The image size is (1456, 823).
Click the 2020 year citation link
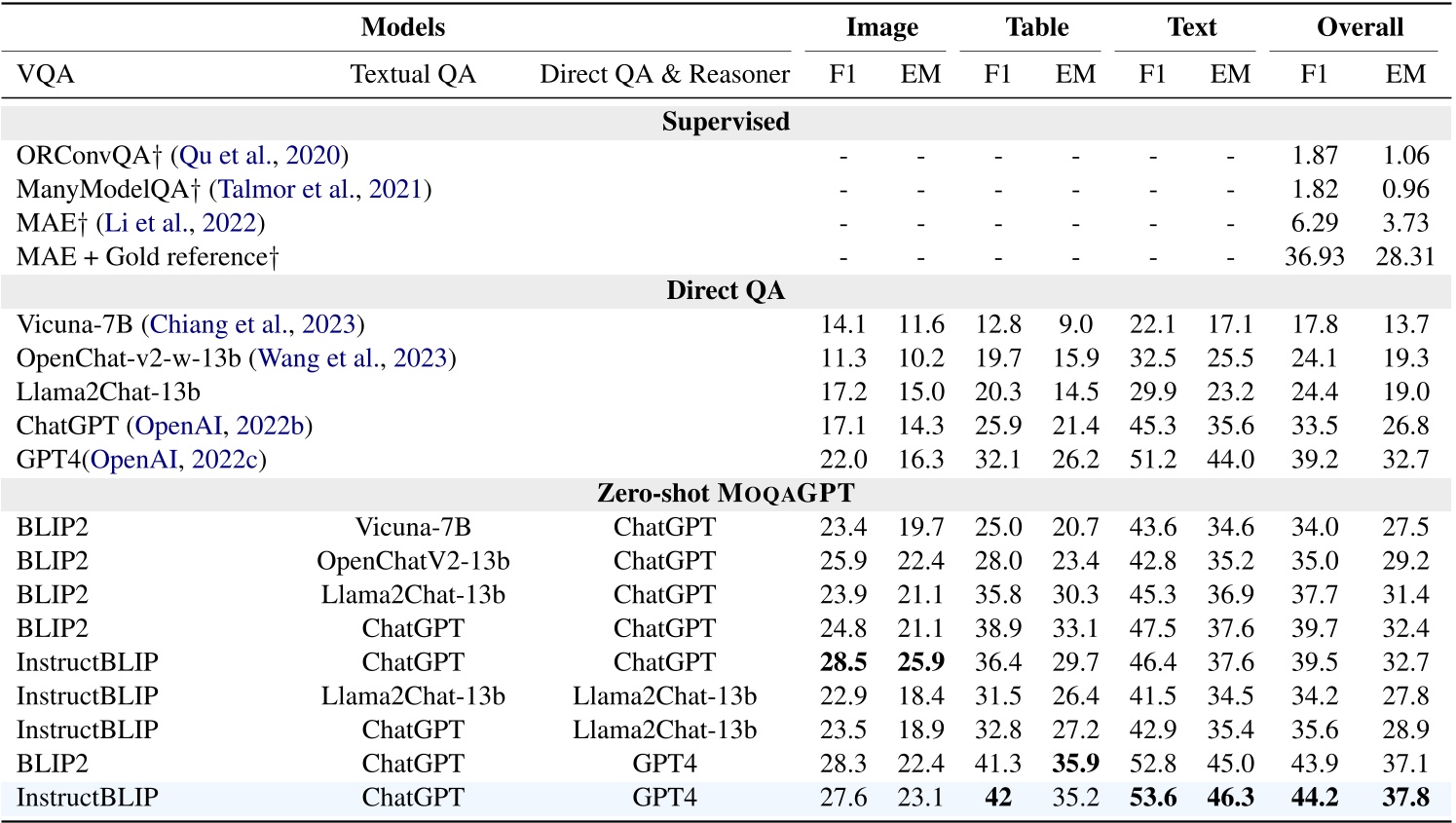(x=313, y=156)
